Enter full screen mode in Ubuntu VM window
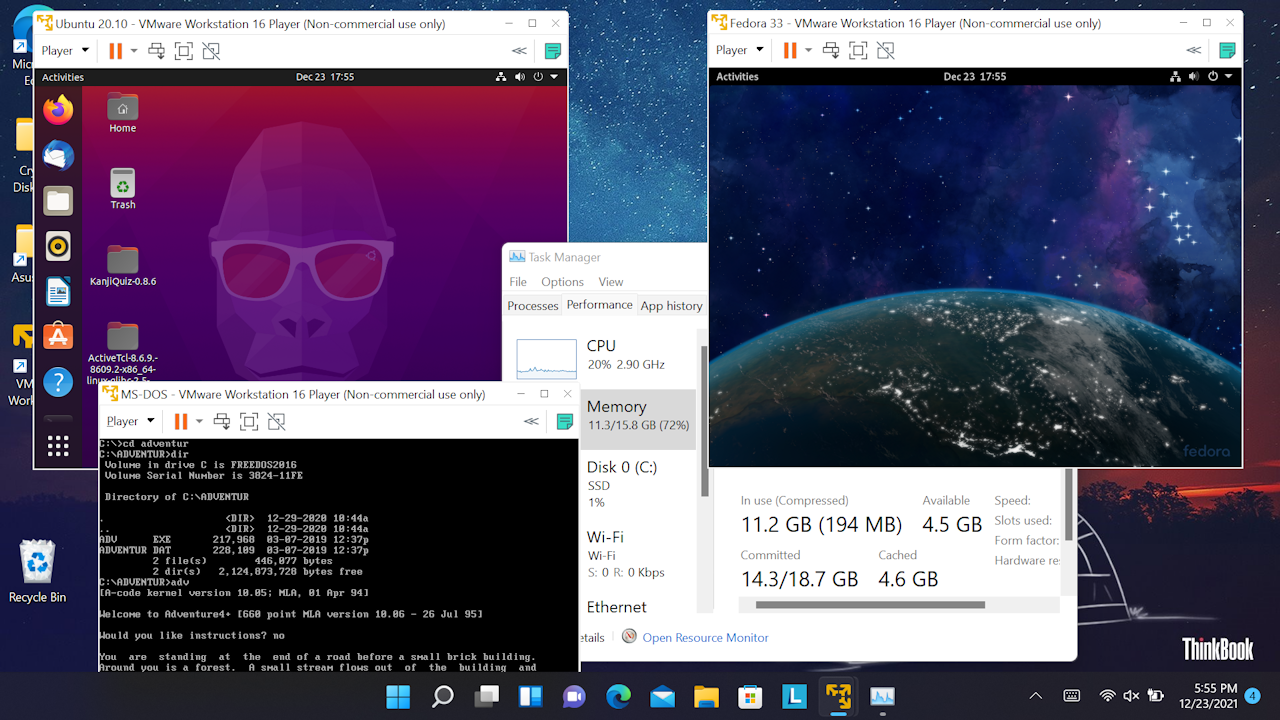This screenshot has width=1280, height=720. coord(184,51)
